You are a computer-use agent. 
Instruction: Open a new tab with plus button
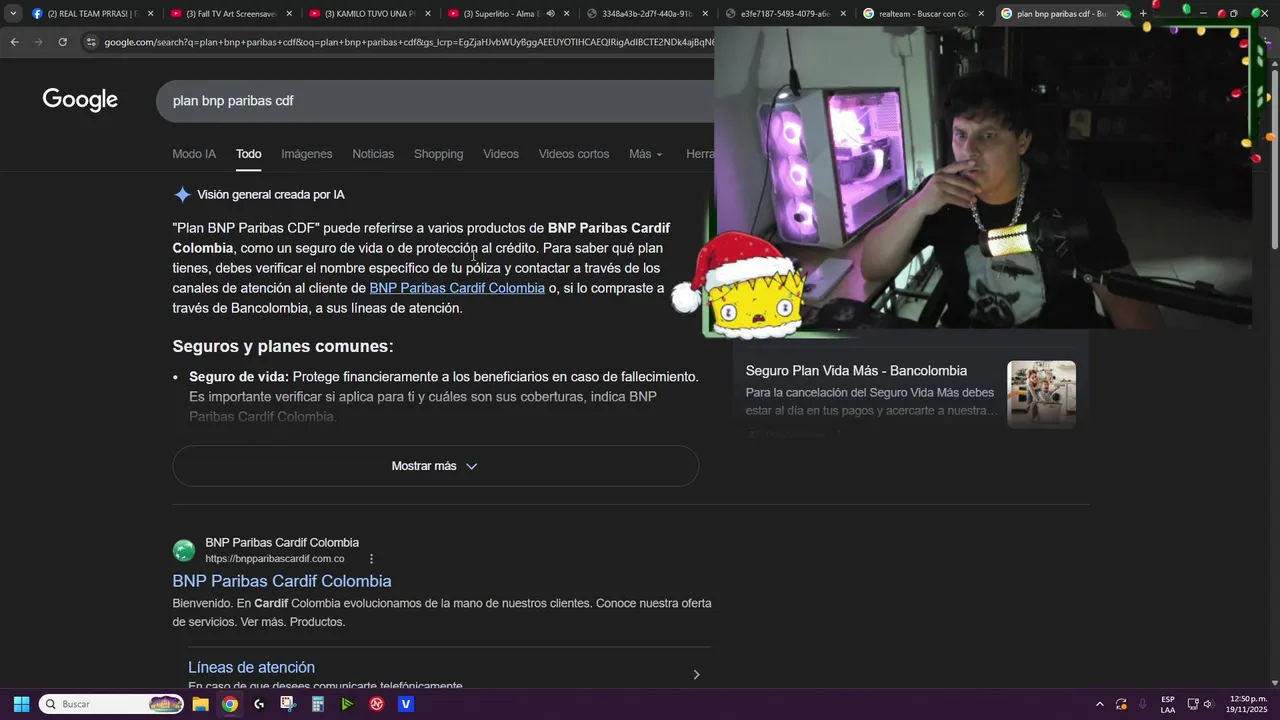[1143, 14]
